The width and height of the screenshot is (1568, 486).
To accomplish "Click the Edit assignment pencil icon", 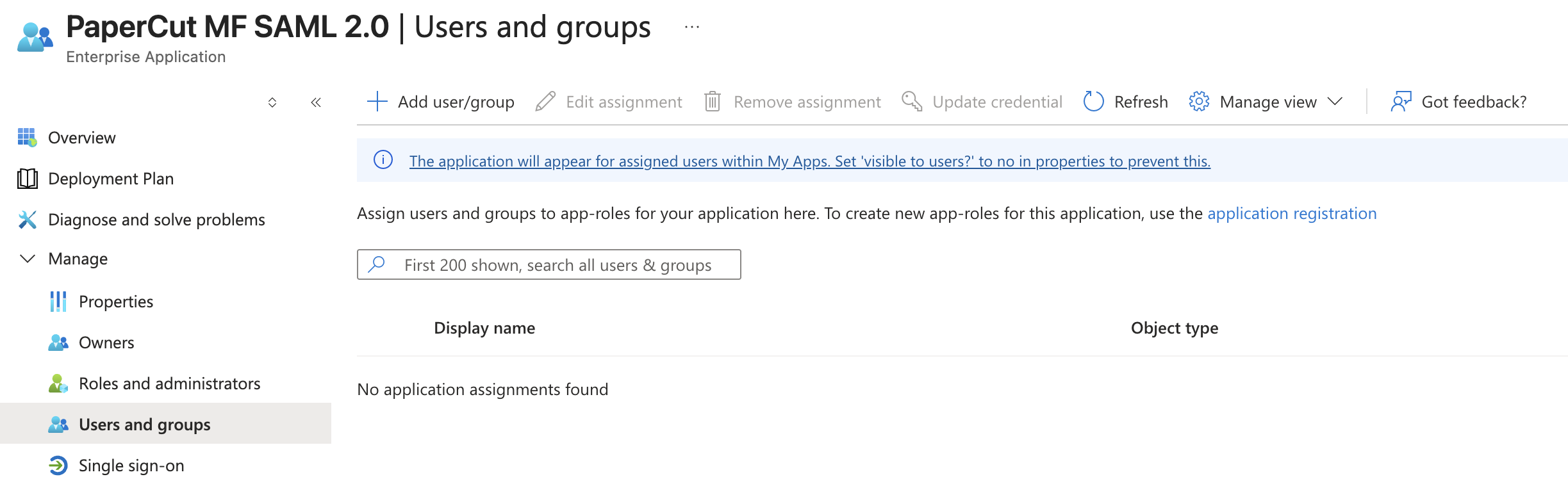I will pos(545,101).
